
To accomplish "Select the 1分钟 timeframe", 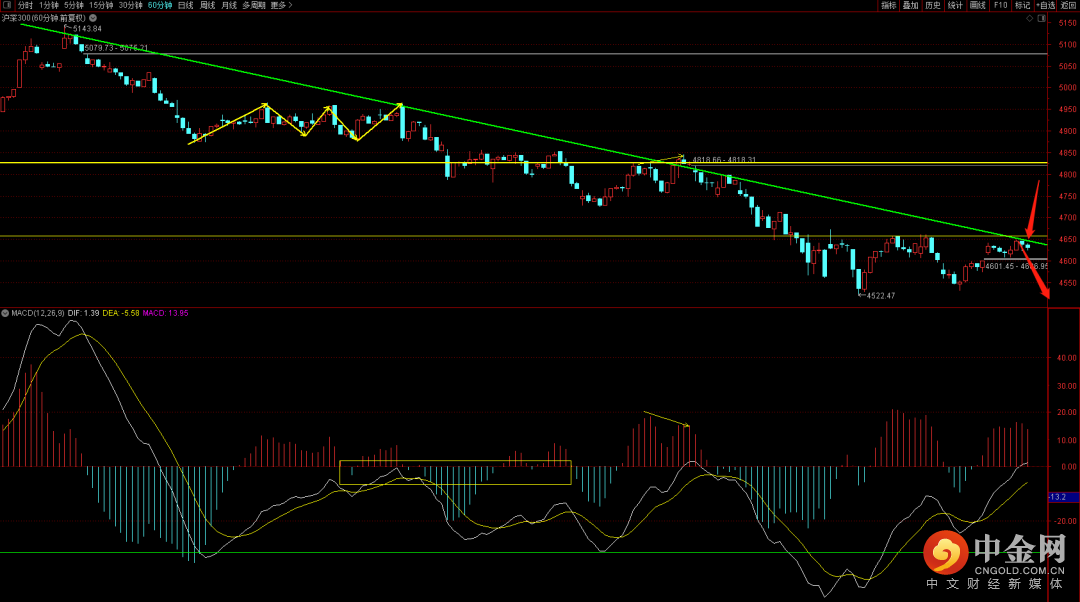I will coord(48,5).
